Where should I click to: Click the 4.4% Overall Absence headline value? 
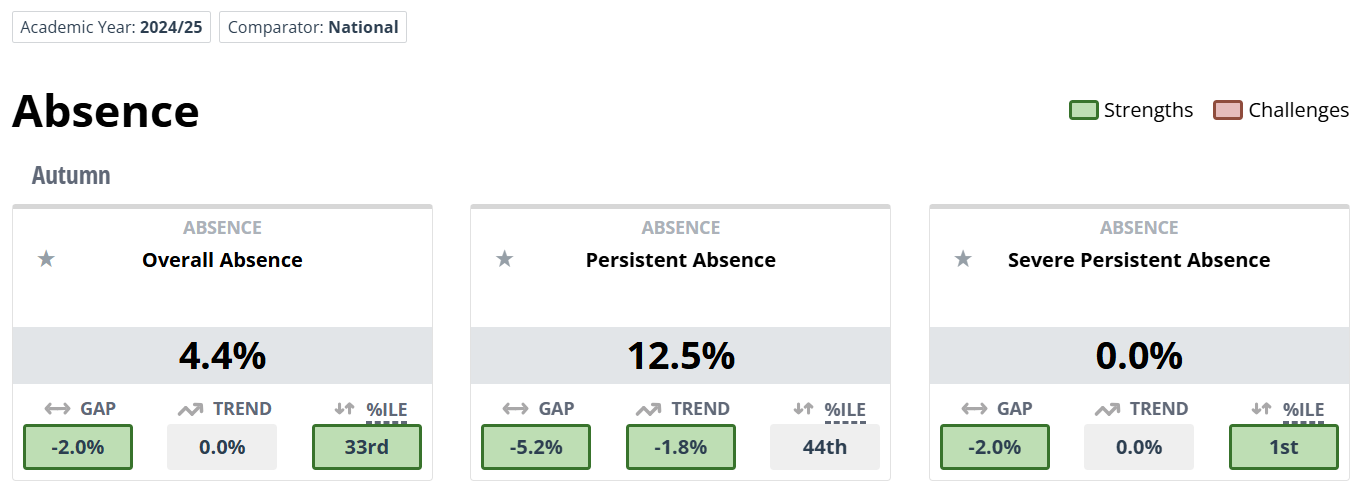click(222, 356)
